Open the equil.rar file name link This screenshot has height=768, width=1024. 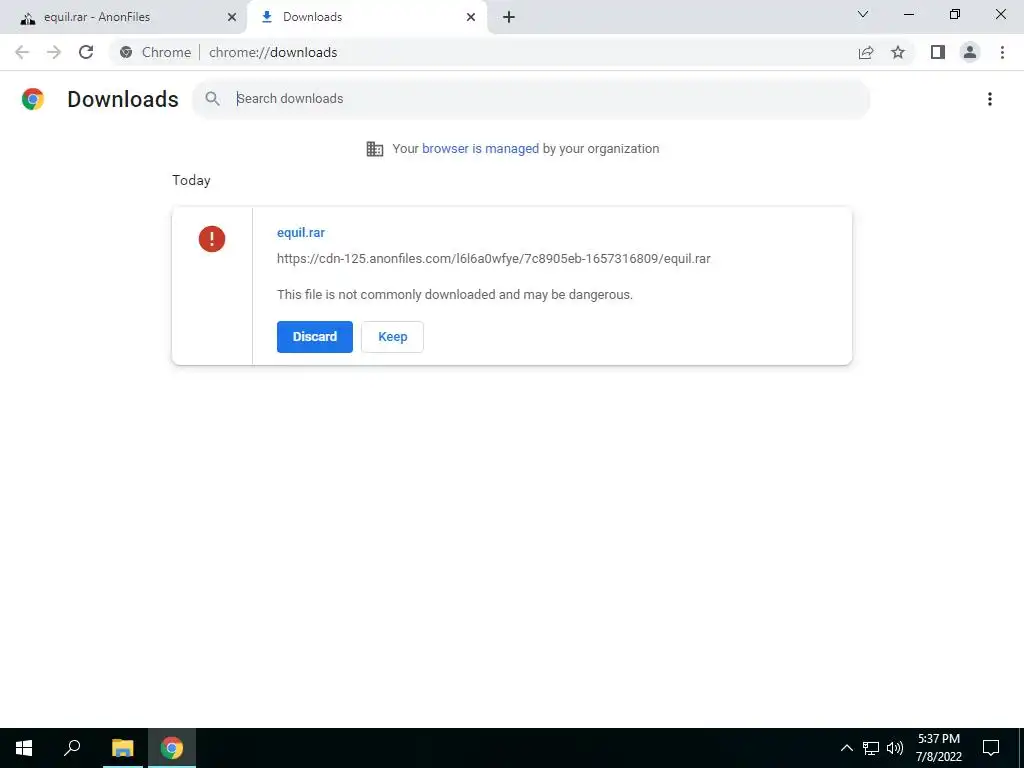[x=301, y=232]
